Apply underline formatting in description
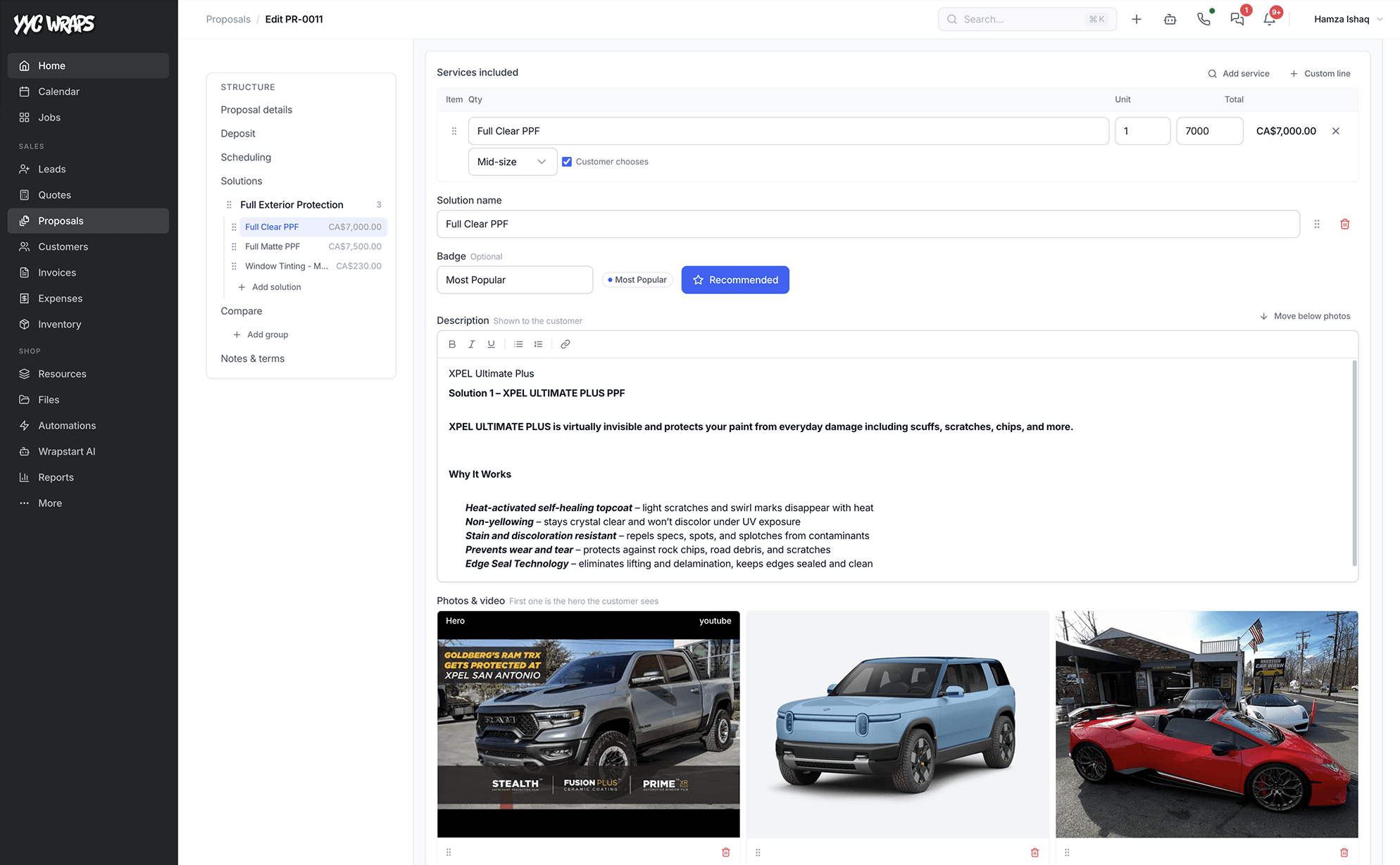The image size is (1400, 865). (x=492, y=344)
